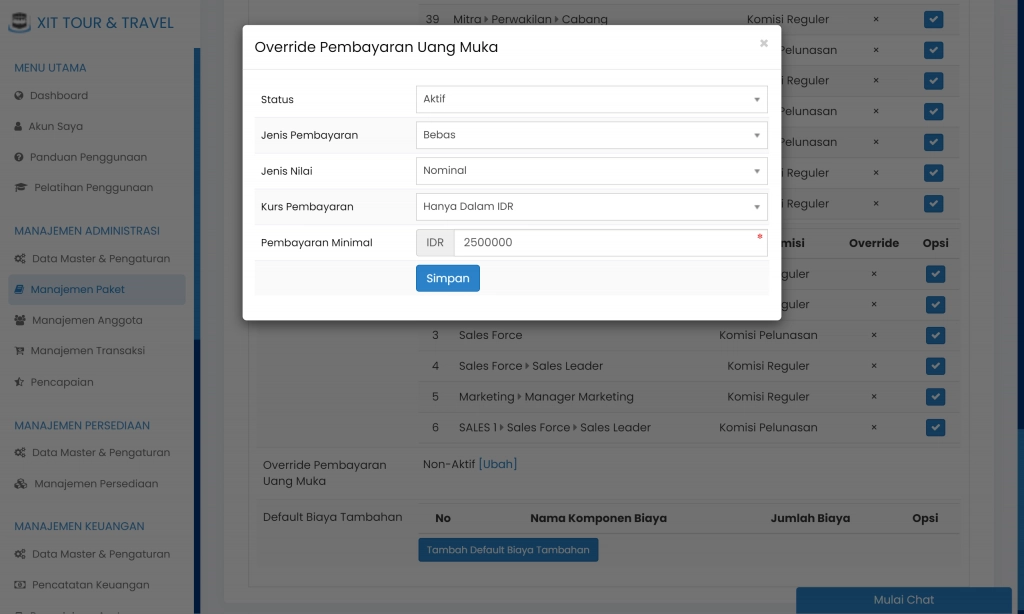Click the Pembayaran Minimal amount field
This screenshot has width=1024, height=614.
pyautogui.click(x=608, y=243)
